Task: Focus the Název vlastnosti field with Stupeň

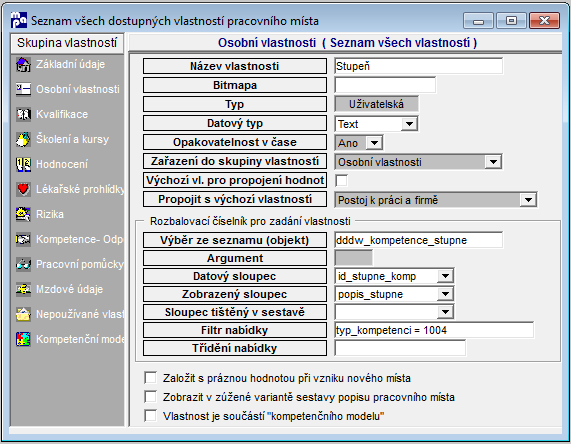Action: pyautogui.click(x=419, y=66)
